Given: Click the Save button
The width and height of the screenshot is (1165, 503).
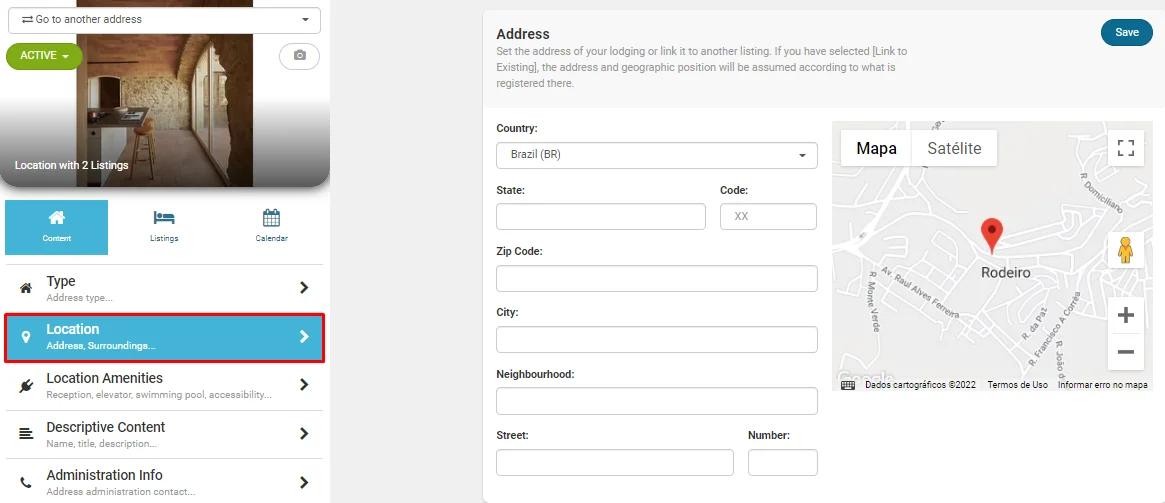Looking at the screenshot, I should tap(1126, 33).
